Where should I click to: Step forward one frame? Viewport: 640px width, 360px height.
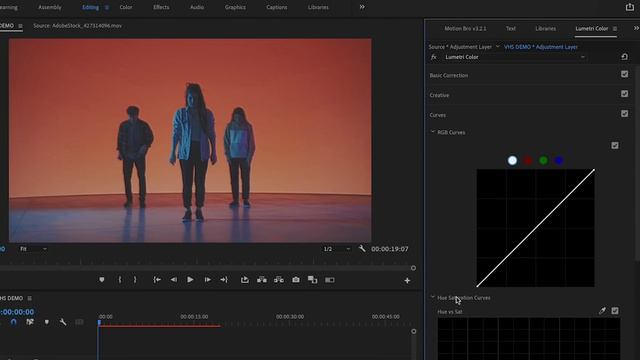pyautogui.click(x=207, y=280)
